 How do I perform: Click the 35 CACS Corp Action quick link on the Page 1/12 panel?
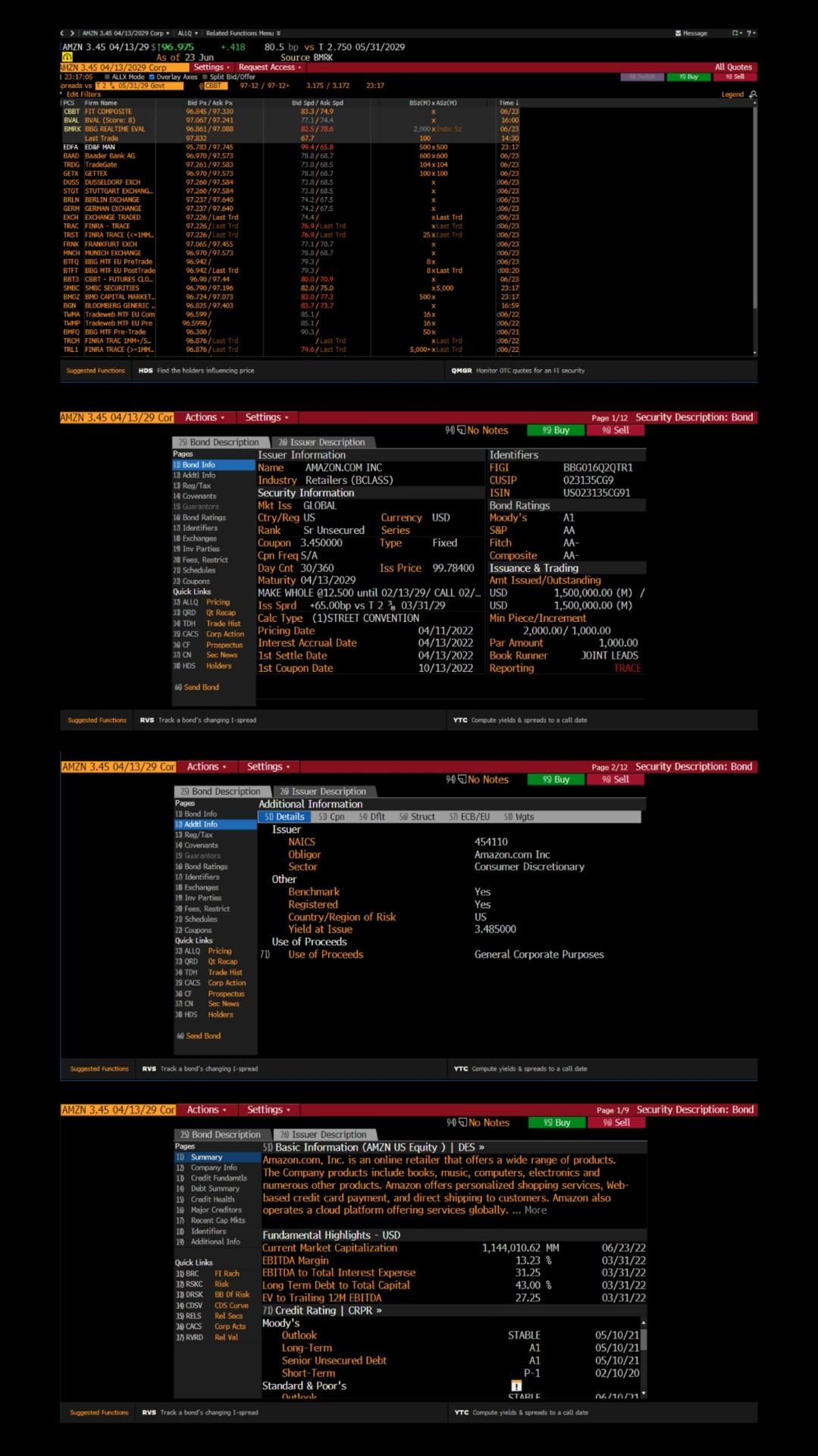[208, 634]
